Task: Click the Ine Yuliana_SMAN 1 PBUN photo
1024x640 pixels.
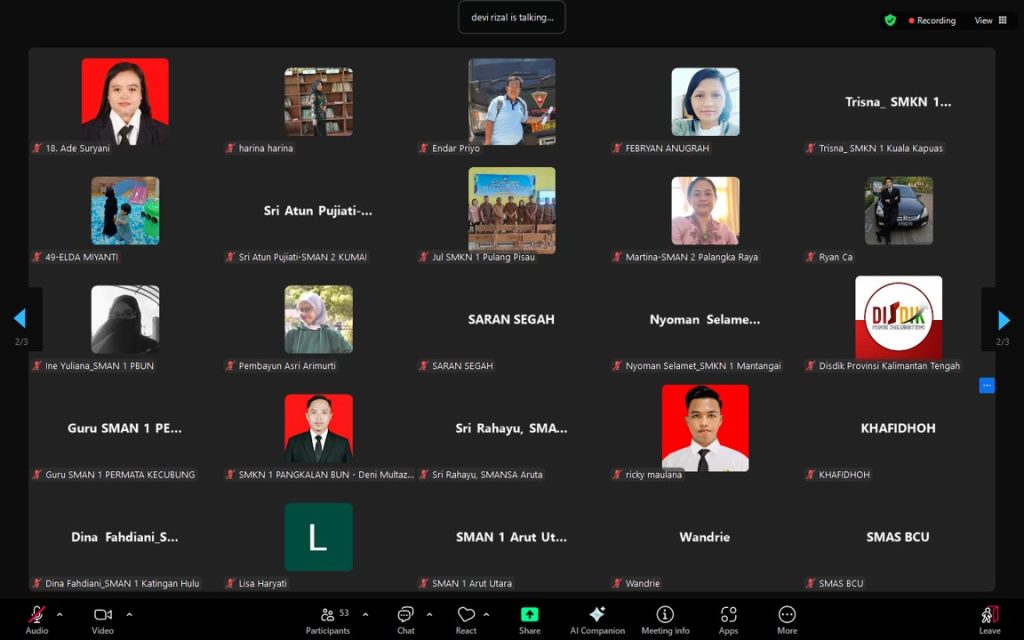Action: pos(125,319)
